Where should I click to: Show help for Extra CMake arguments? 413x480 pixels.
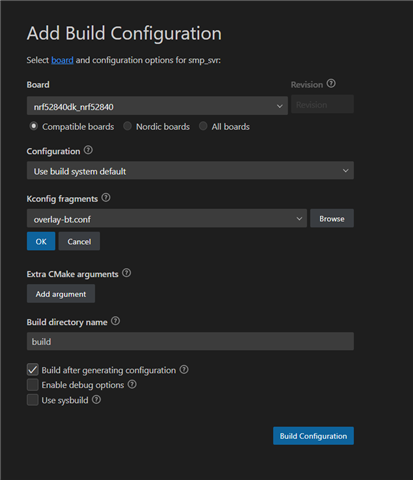tap(126, 273)
